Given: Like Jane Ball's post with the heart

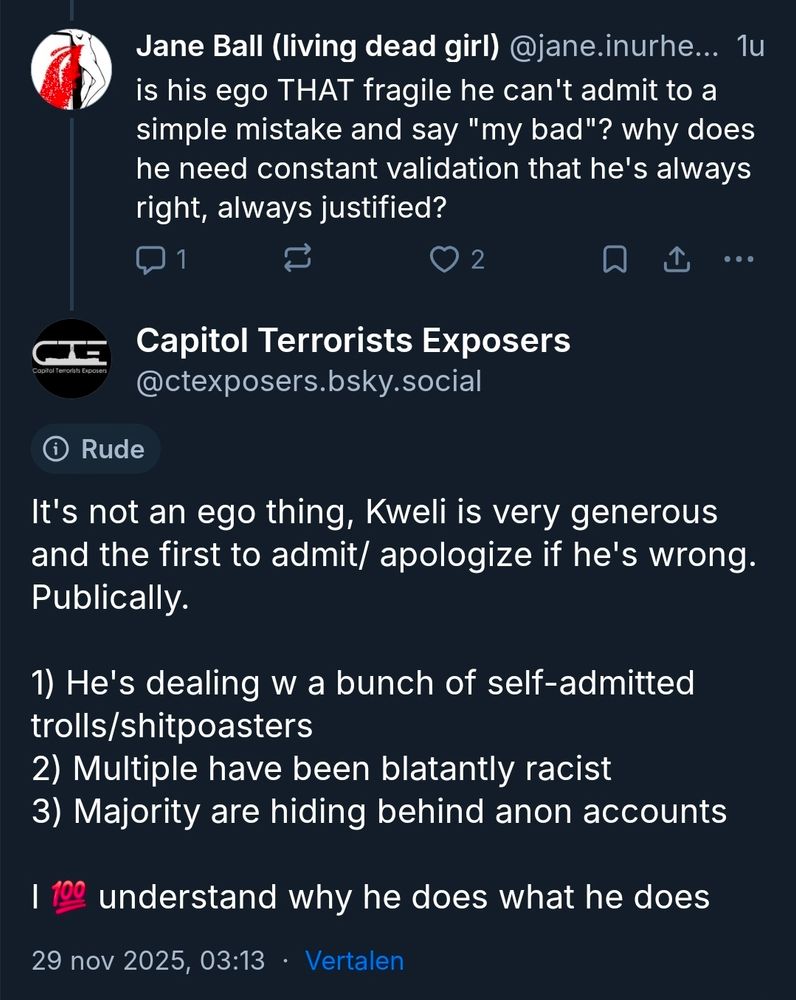Looking at the screenshot, I should coord(443,260).
